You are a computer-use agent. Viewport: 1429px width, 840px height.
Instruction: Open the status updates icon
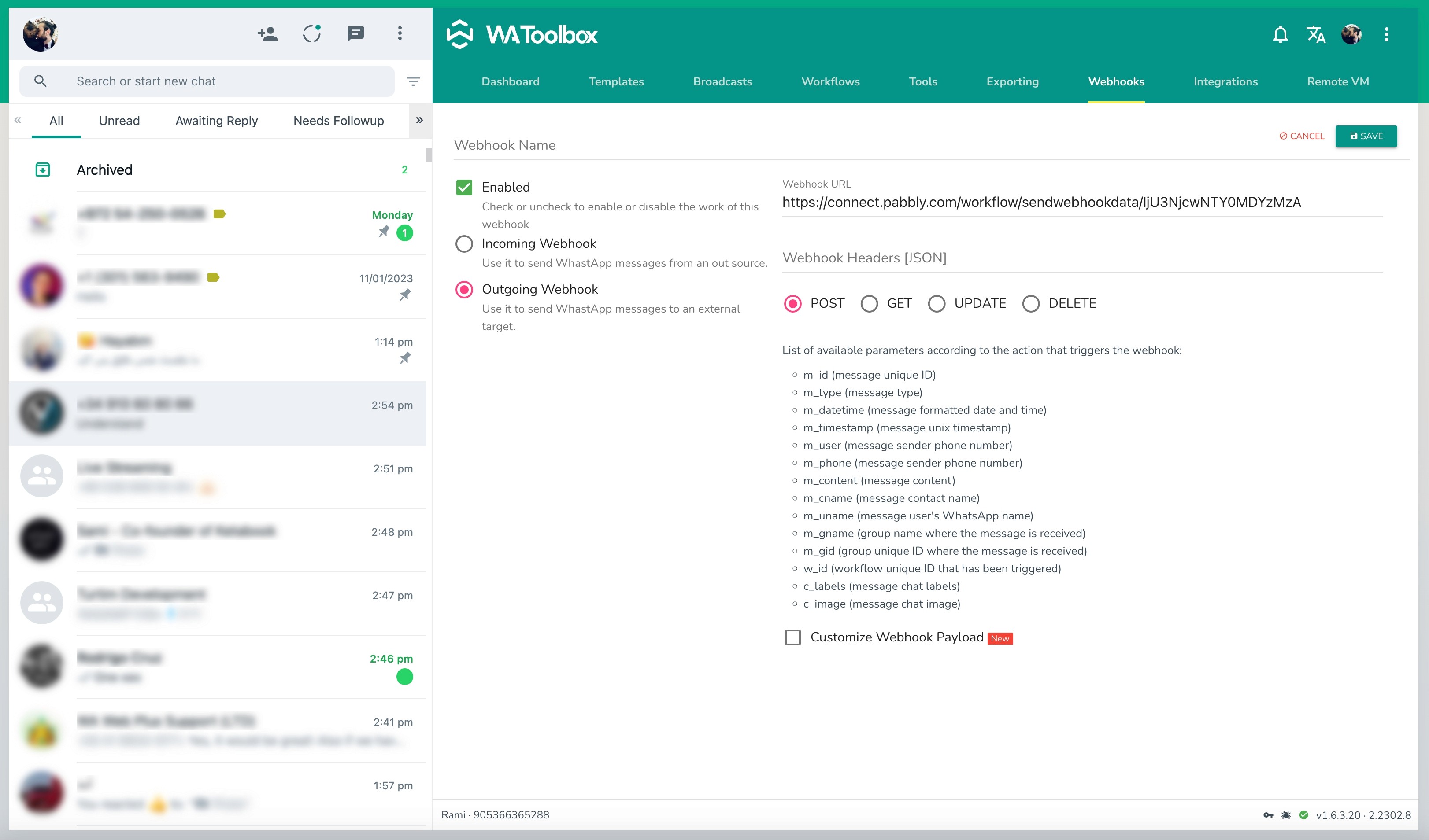(x=312, y=34)
